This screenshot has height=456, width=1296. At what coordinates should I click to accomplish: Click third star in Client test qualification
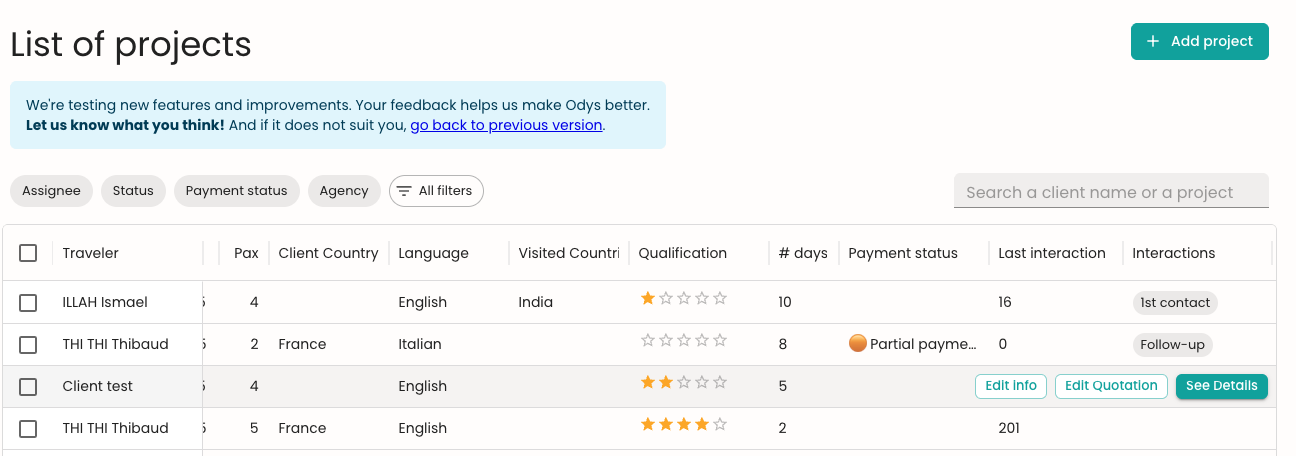click(x=684, y=382)
